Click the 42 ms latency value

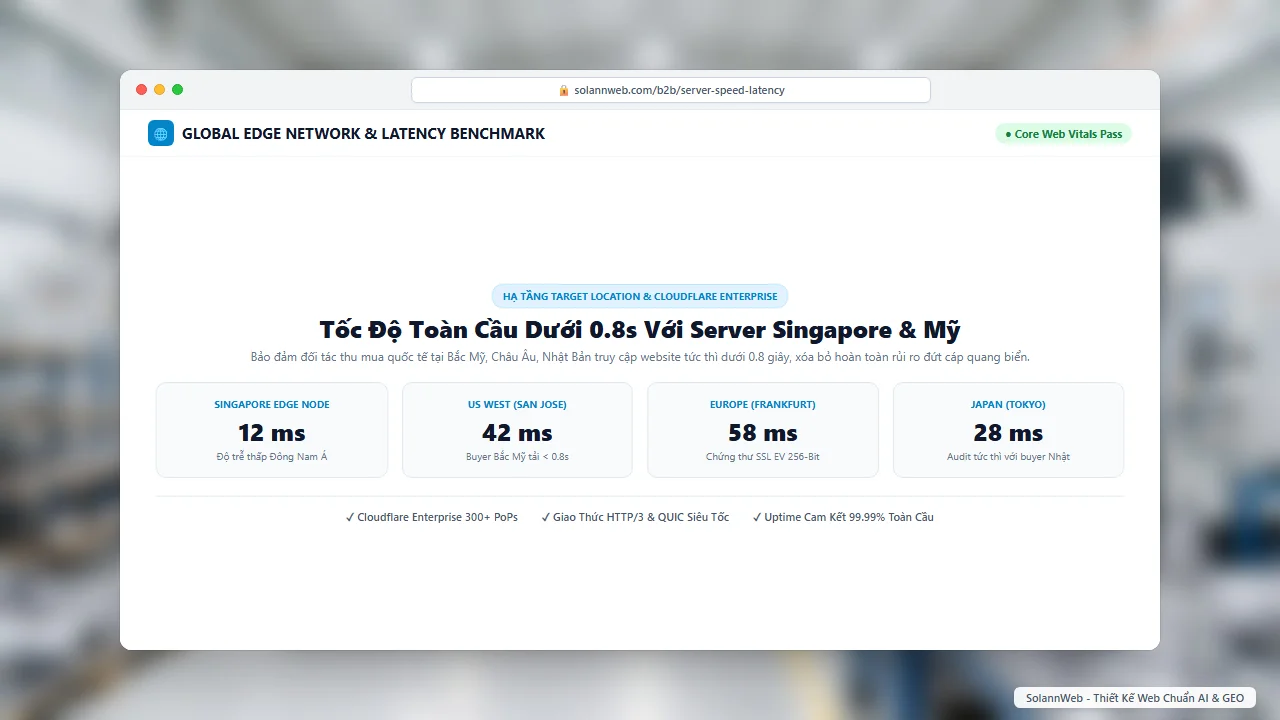tap(517, 433)
